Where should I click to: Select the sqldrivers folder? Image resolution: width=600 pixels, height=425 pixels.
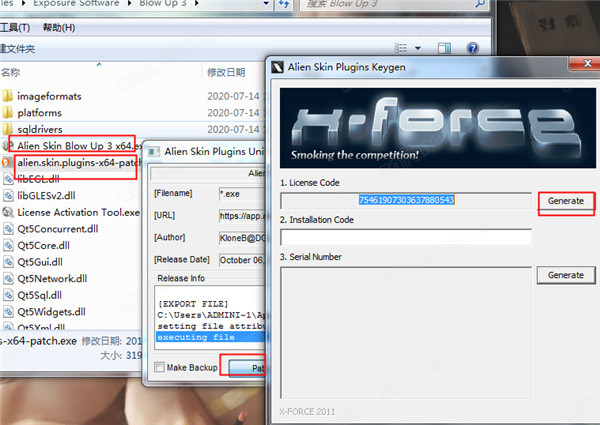[x=40, y=129]
